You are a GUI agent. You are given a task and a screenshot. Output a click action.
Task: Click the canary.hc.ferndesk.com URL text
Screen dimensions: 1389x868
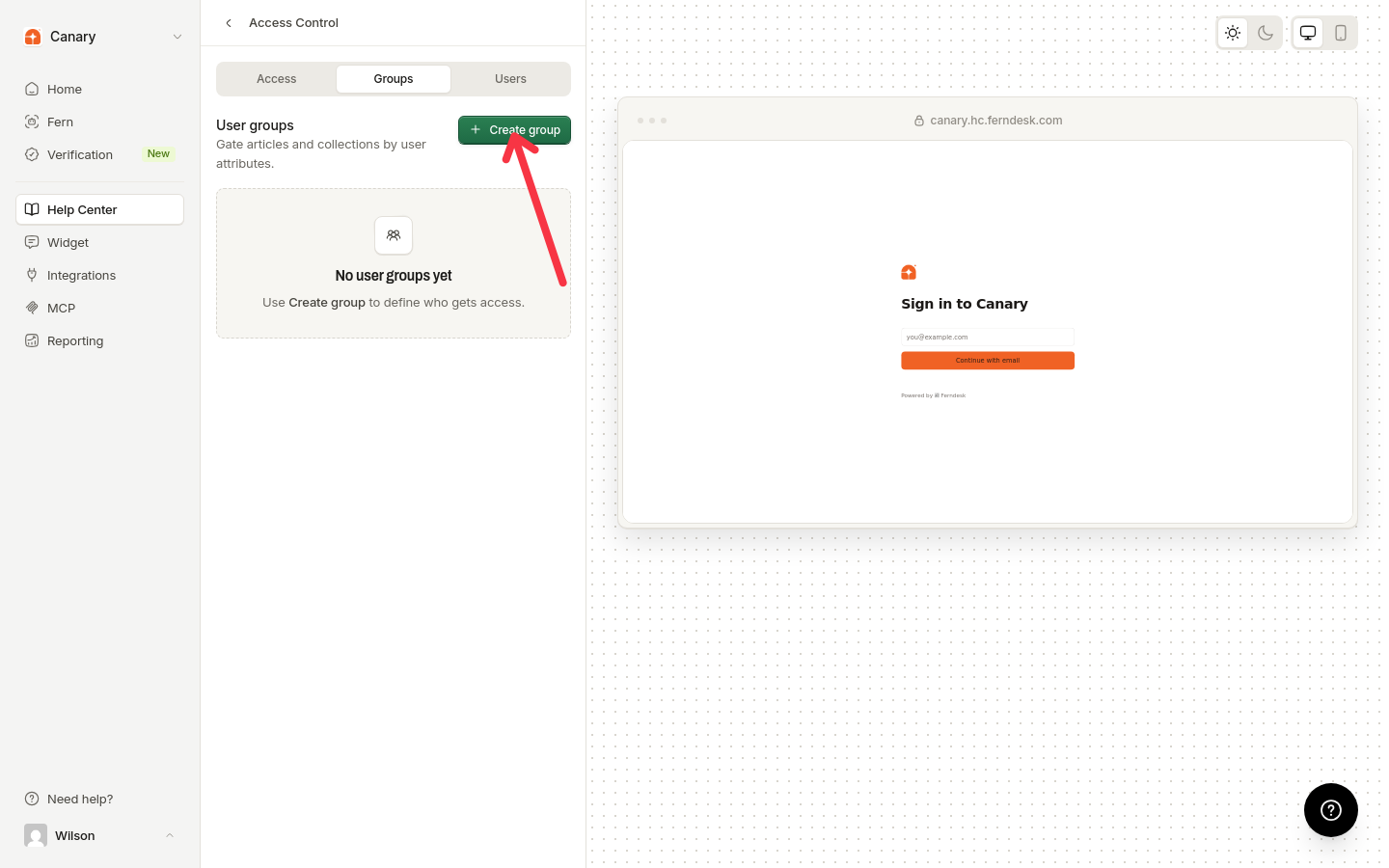(x=996, y=121)
